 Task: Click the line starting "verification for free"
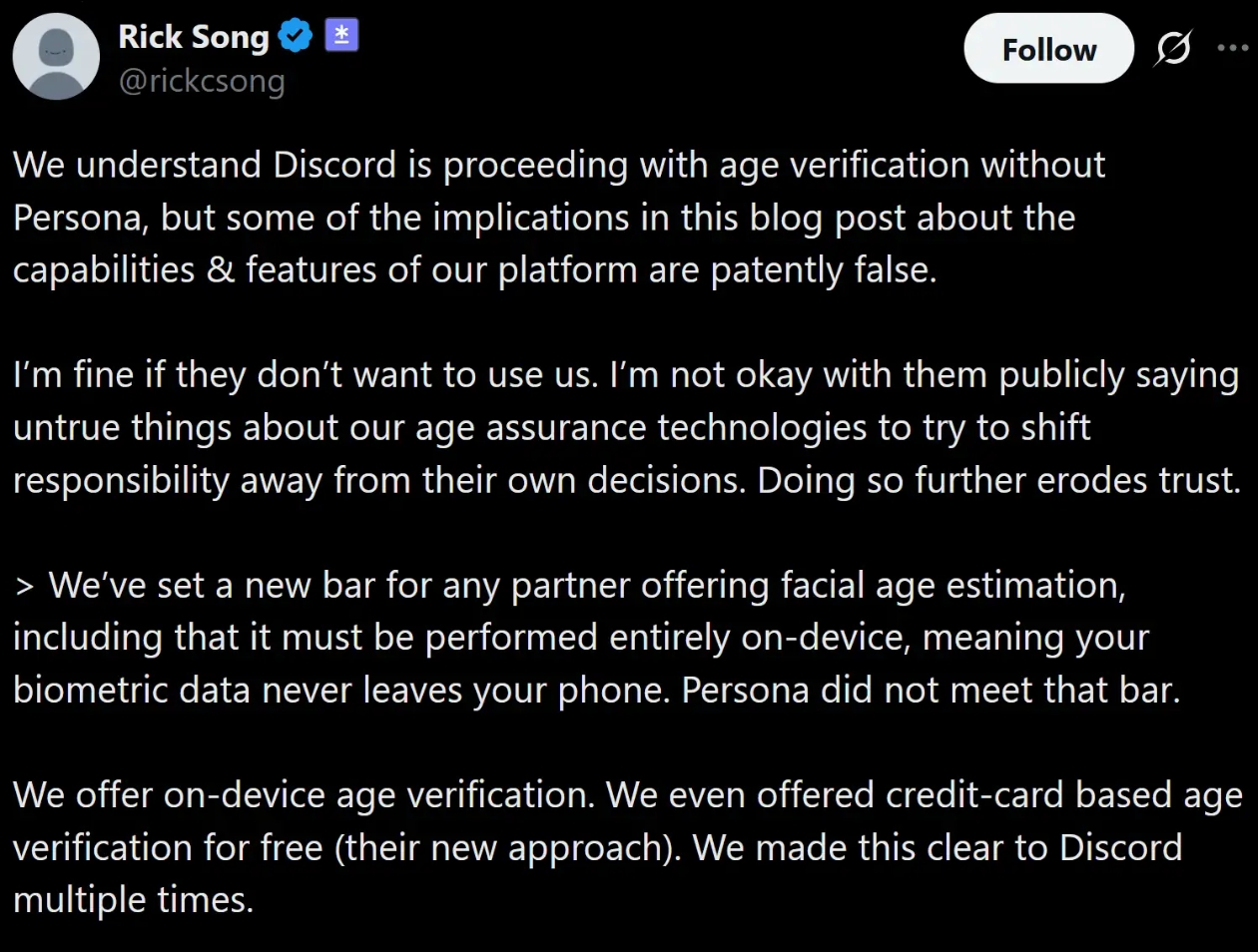[597, 848]
